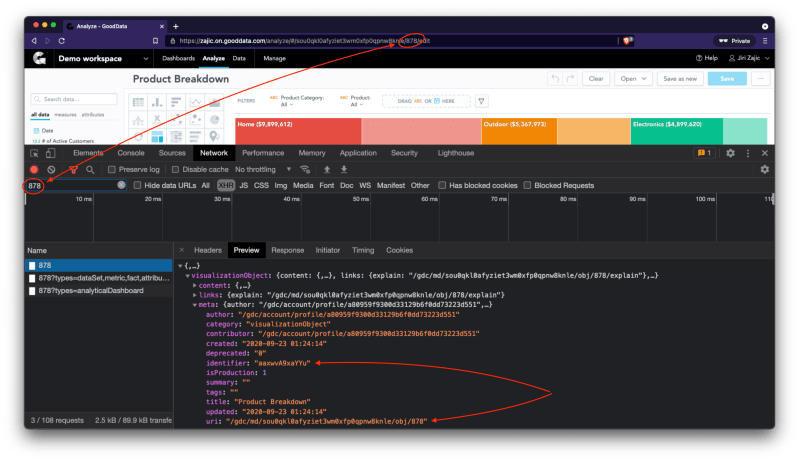Select the line chart visualization icon

(x=196, y=102)
